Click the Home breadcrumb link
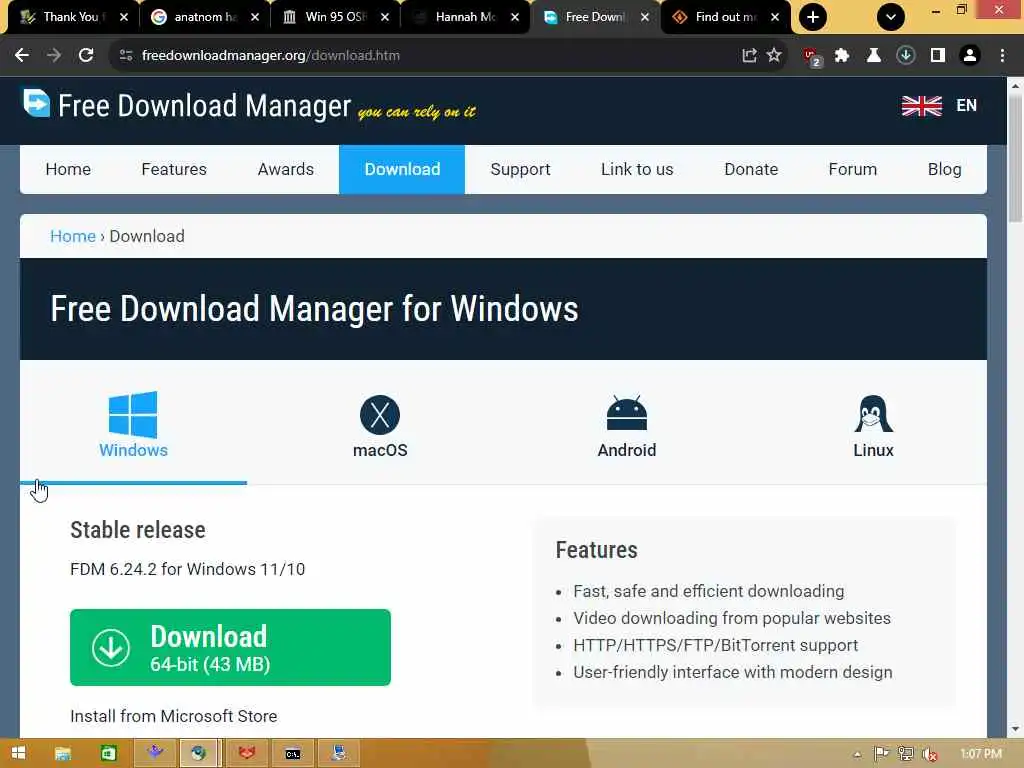The height and width of the screenshot is (768, 1024). click(x=72, y=236)
